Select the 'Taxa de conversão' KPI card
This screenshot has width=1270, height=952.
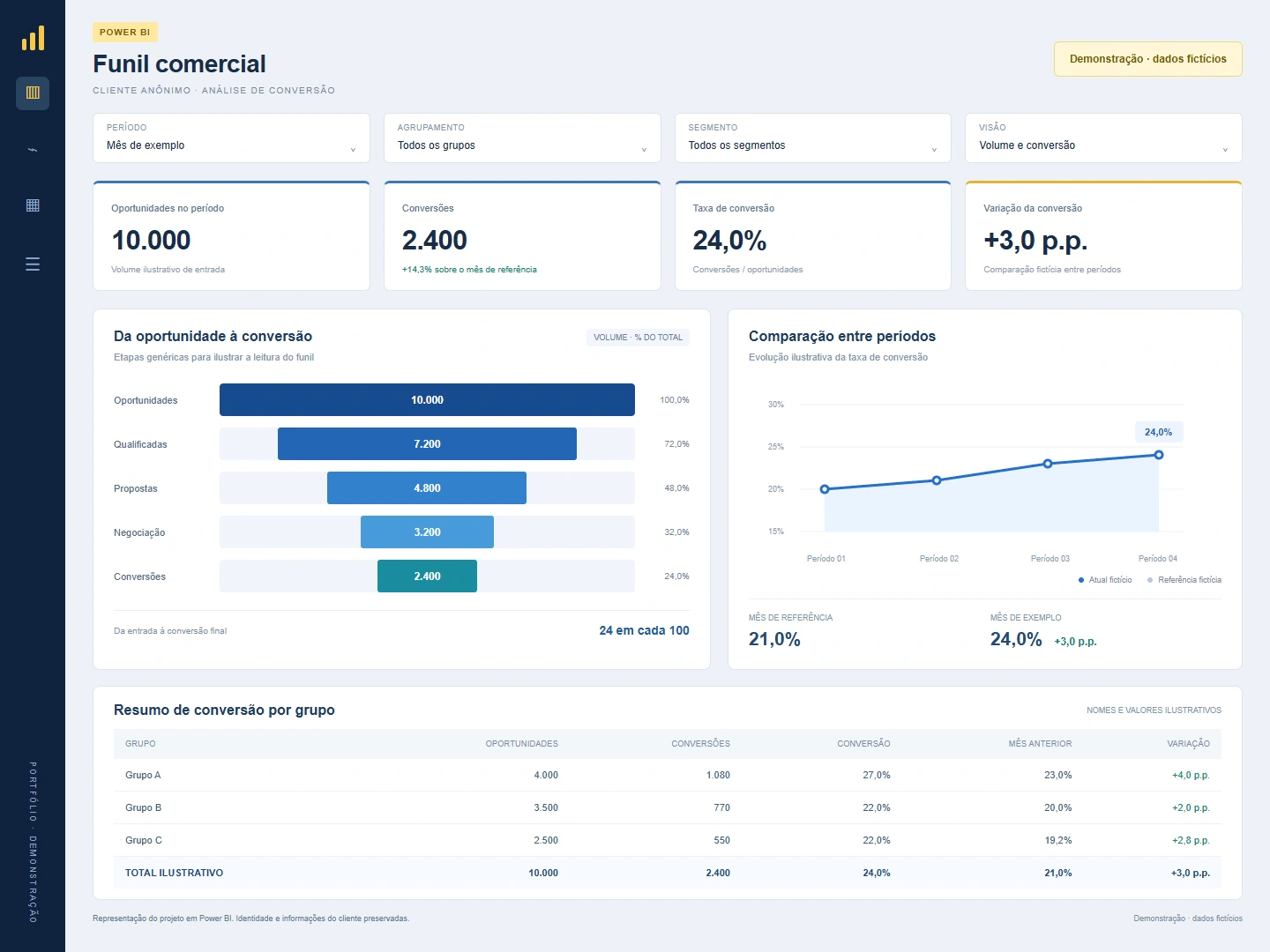813,235
